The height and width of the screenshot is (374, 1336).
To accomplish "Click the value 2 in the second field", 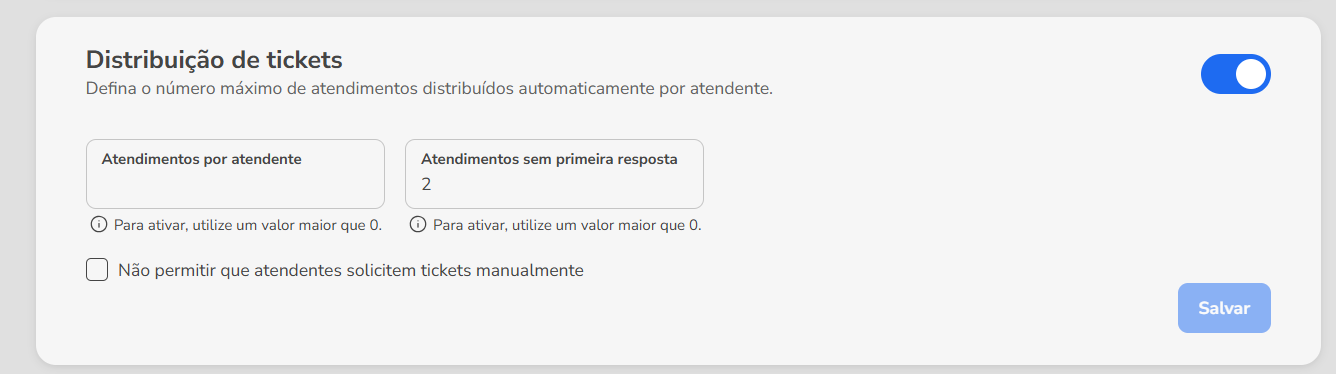I will [x=426, y=185].
